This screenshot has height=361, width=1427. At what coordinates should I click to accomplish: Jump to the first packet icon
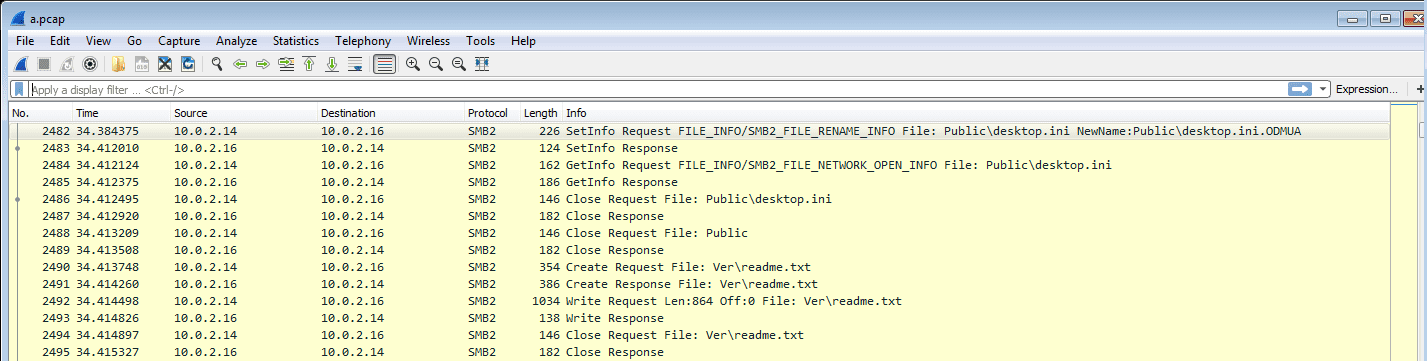tap(309, 64)
